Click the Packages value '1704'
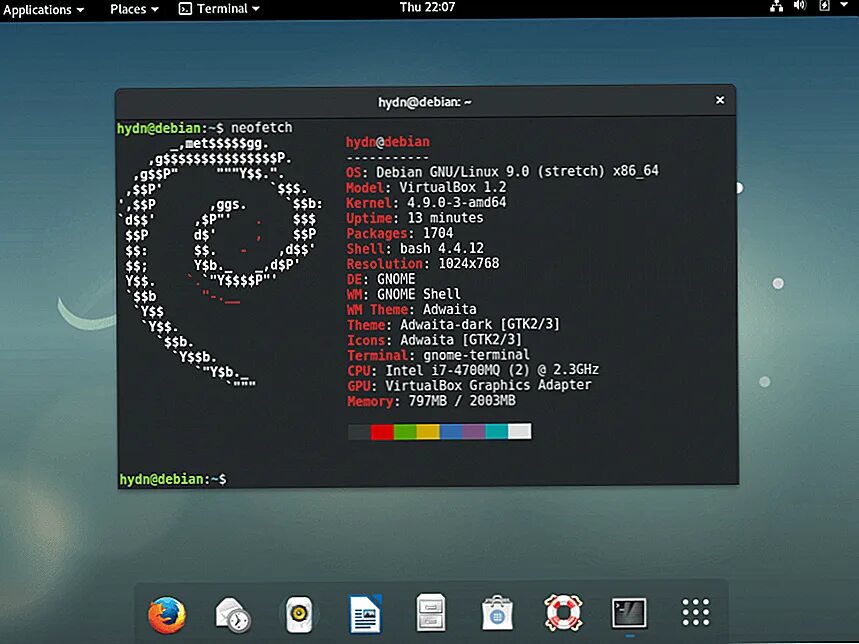Image resolution: width=859 pixels, height=644 pixels. coord(438,233)
